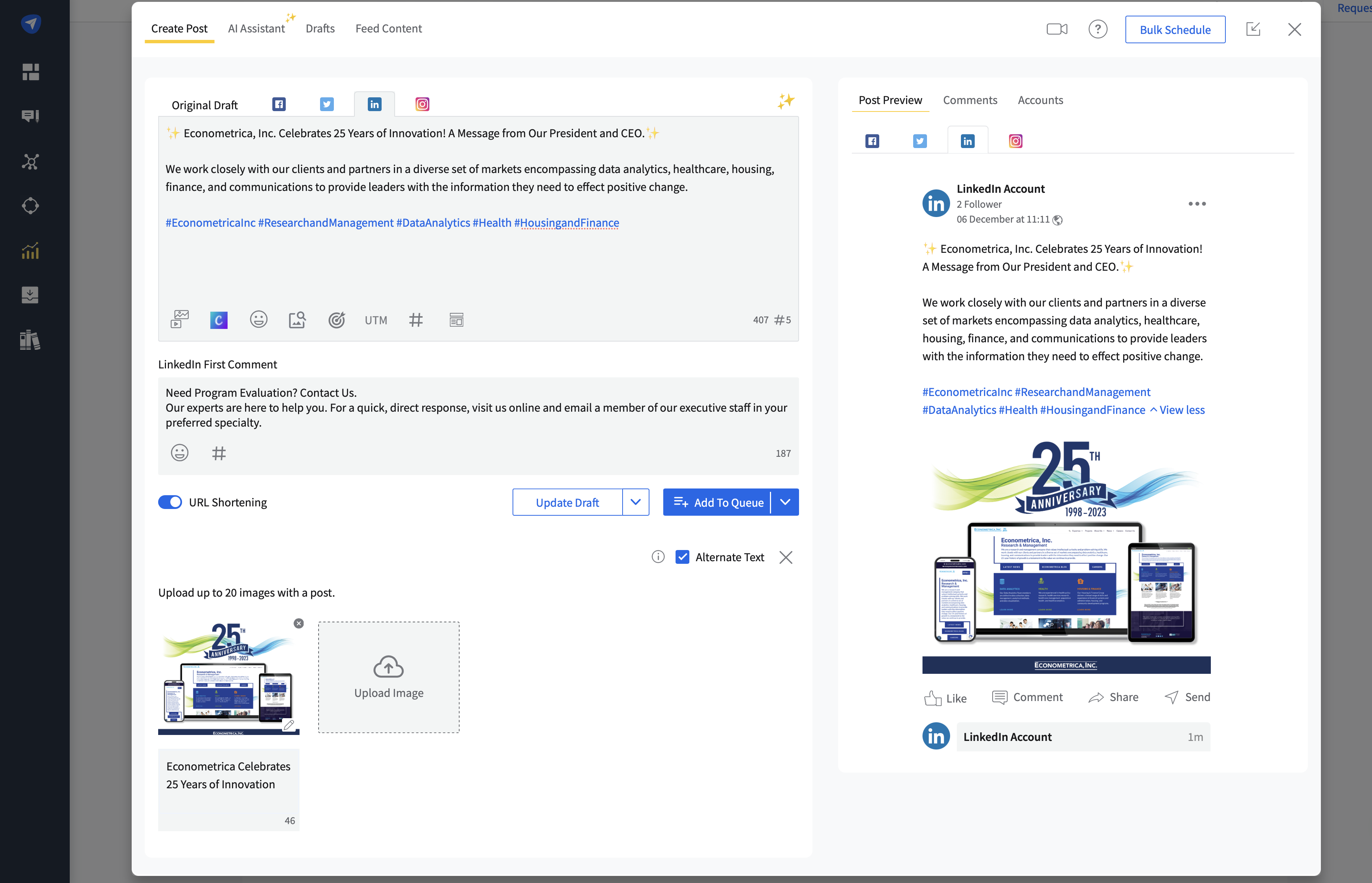Edit the uploaded anniversary image with the pencil icon
Viewport: 1372px width, 883px height.
[289, 725]
